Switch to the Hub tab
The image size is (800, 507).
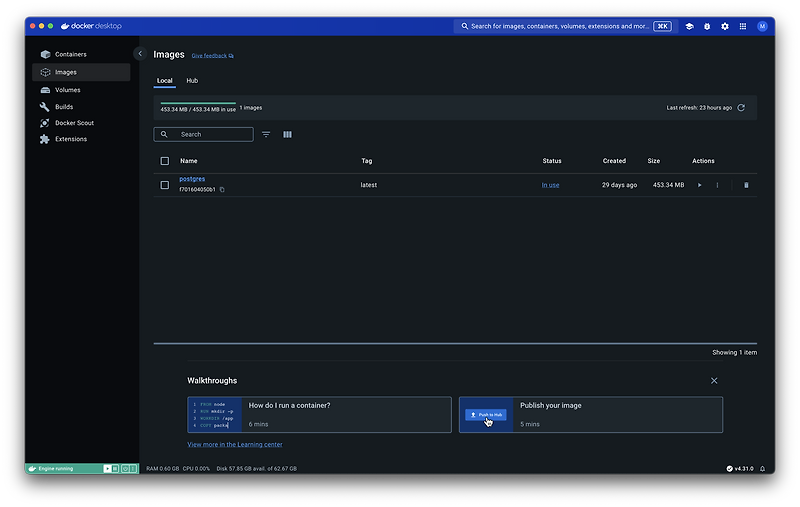pos(192,81)
